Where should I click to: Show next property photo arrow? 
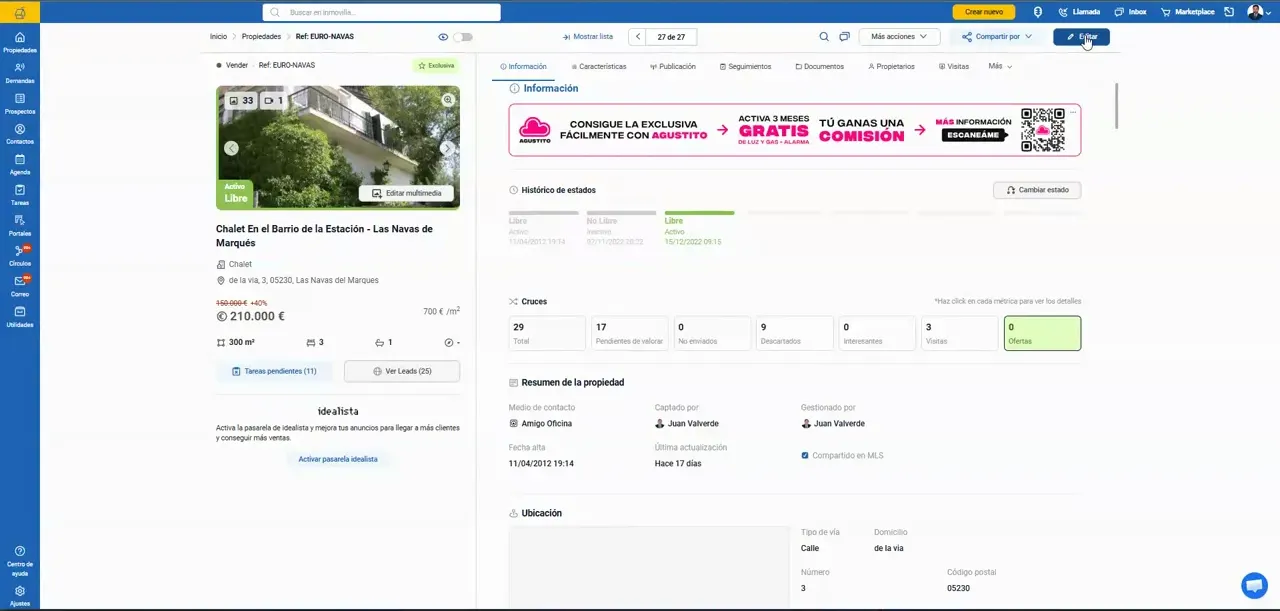click(446, 148)
